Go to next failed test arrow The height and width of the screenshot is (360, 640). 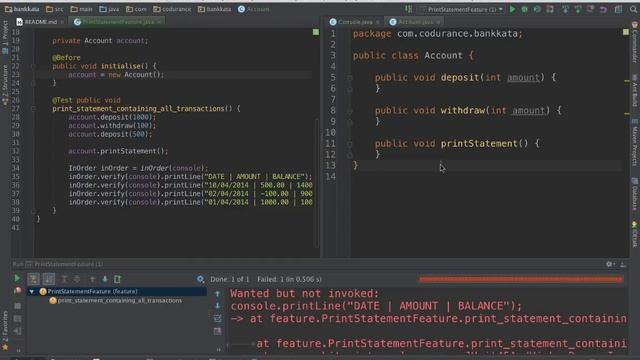coord(104,279)
